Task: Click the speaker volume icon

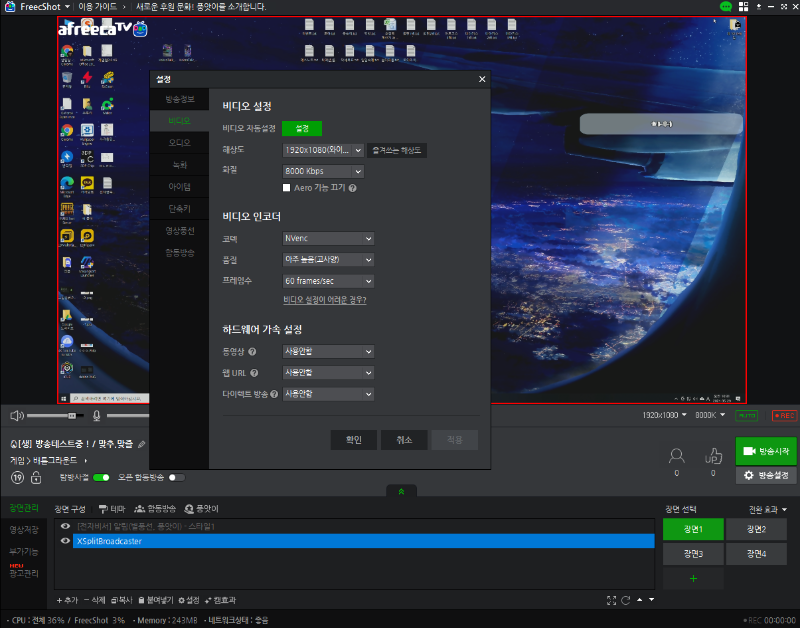Action: pyautogui.click(x=16, y=416)
